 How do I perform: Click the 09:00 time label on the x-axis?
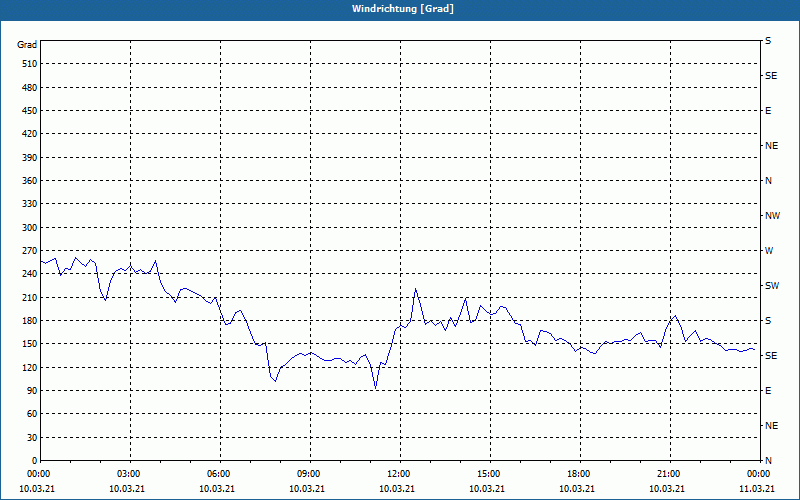(307, 474)
